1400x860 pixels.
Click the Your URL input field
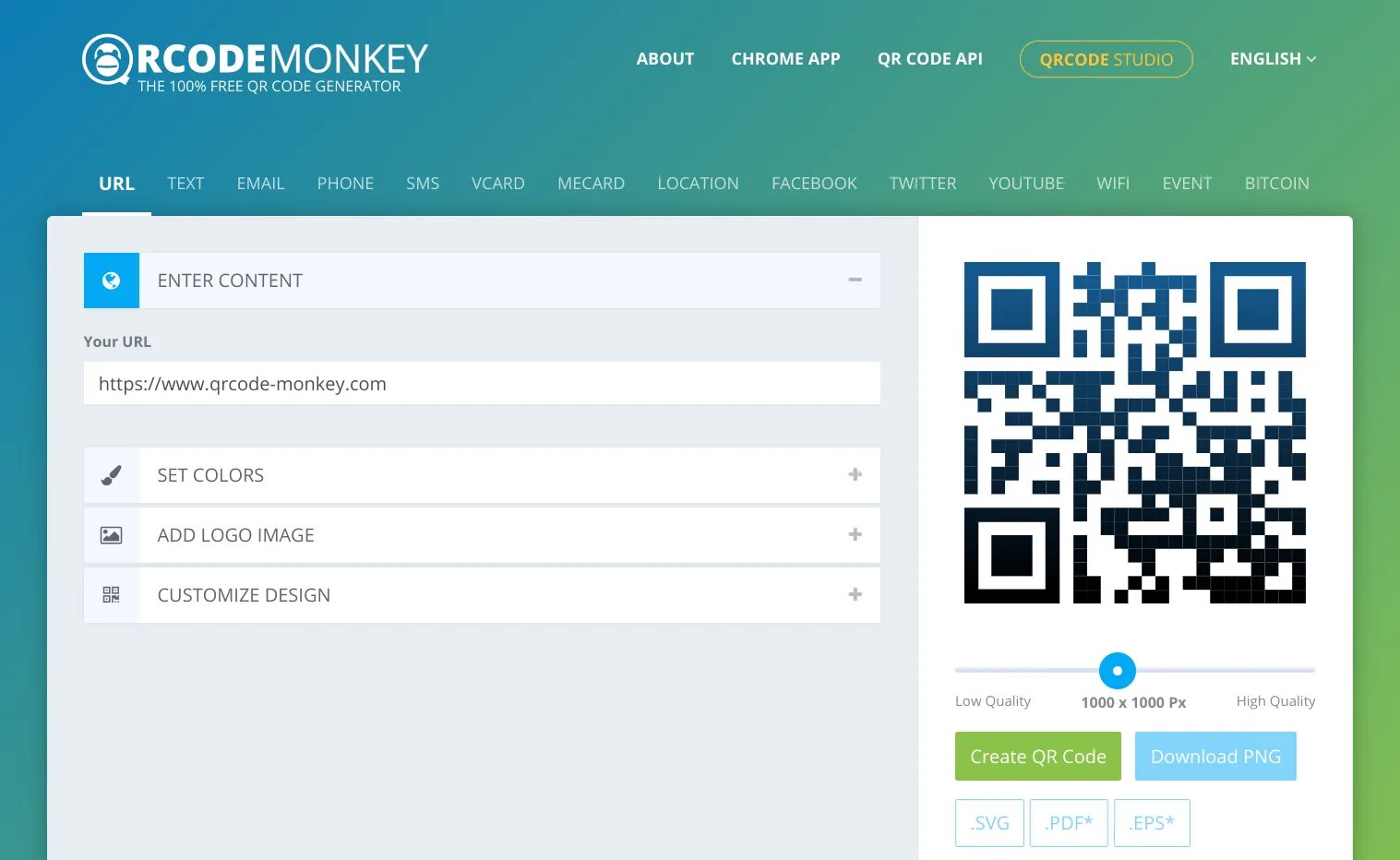coord(482,384)
